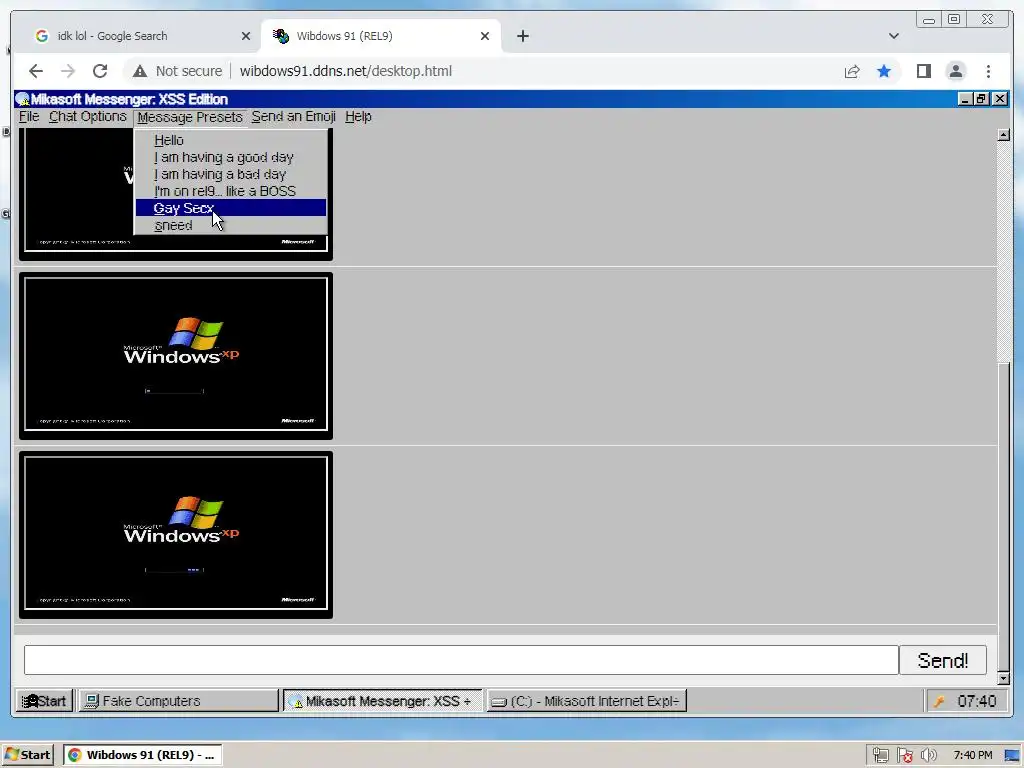
Task: Click the network tray icon
Action: coord(880,755)
